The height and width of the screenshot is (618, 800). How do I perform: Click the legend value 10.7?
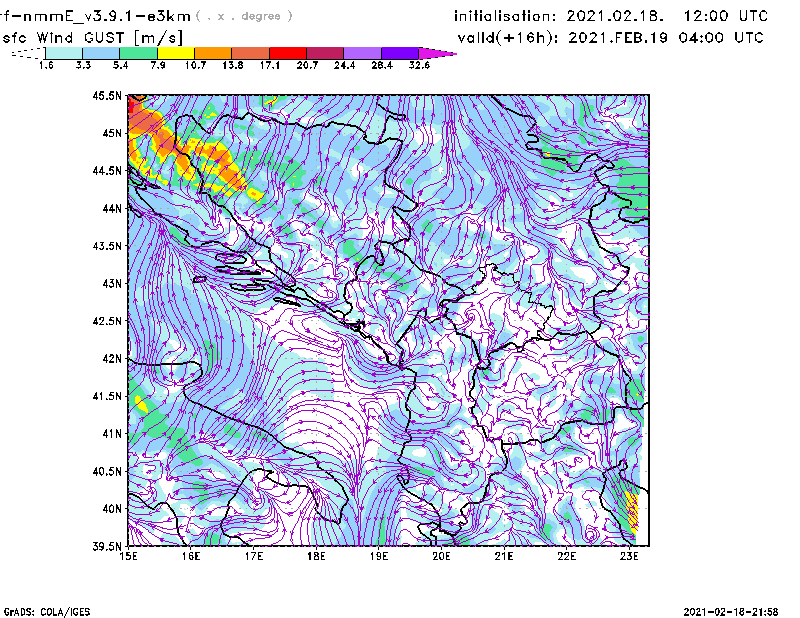point(195,65)
